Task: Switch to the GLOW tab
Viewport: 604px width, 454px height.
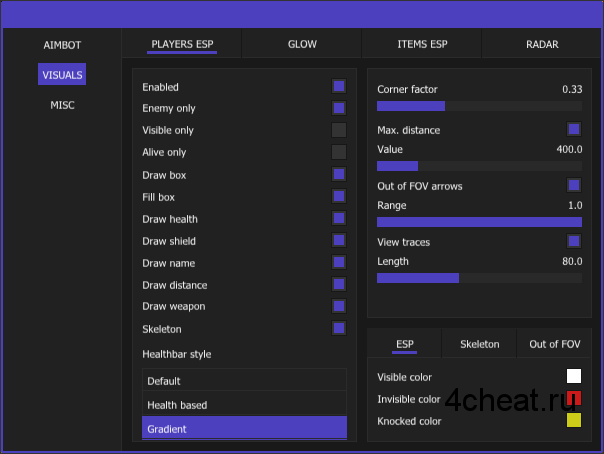Action: (302, 45)
